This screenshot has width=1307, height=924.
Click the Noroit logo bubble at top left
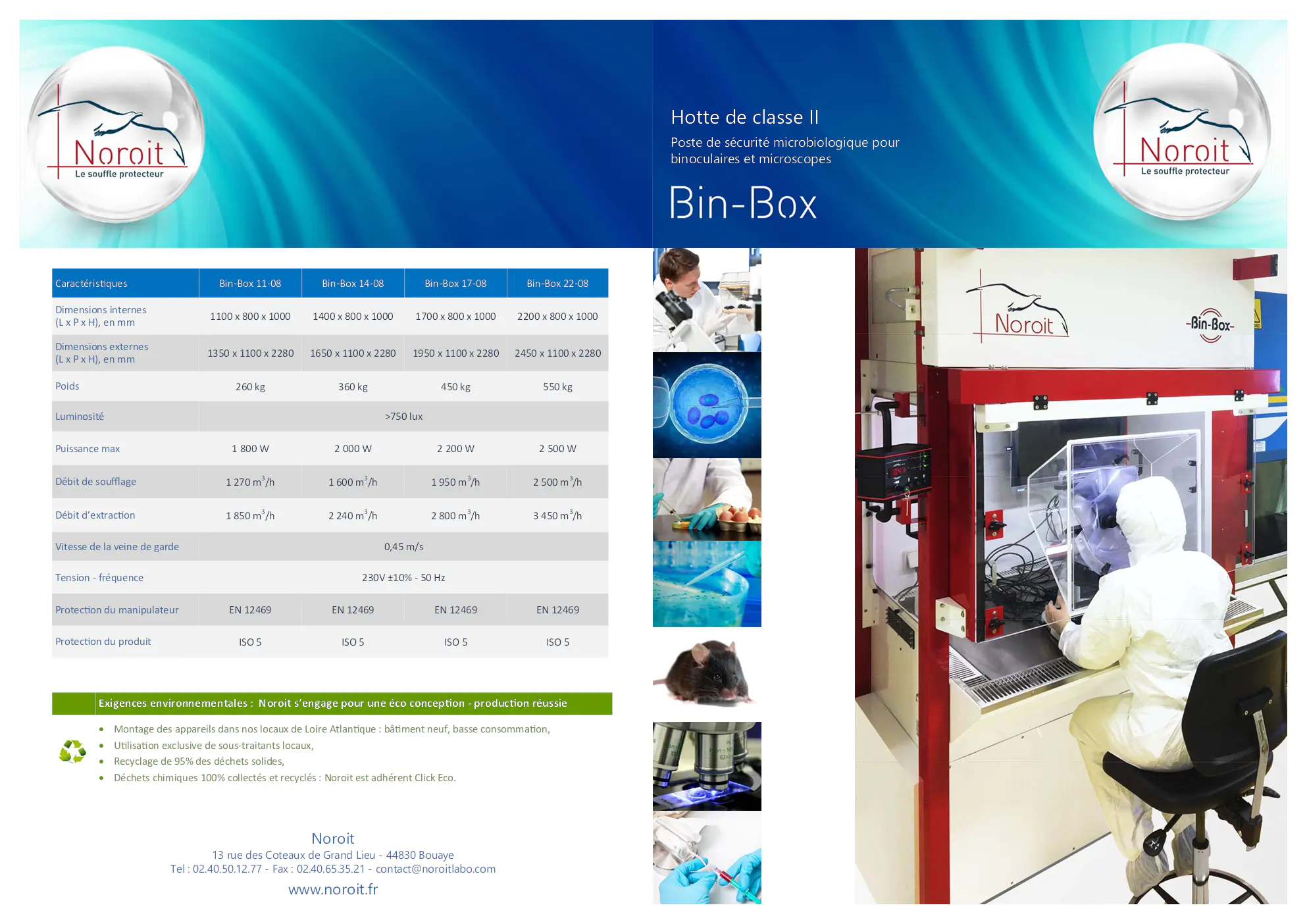[116, 135]
